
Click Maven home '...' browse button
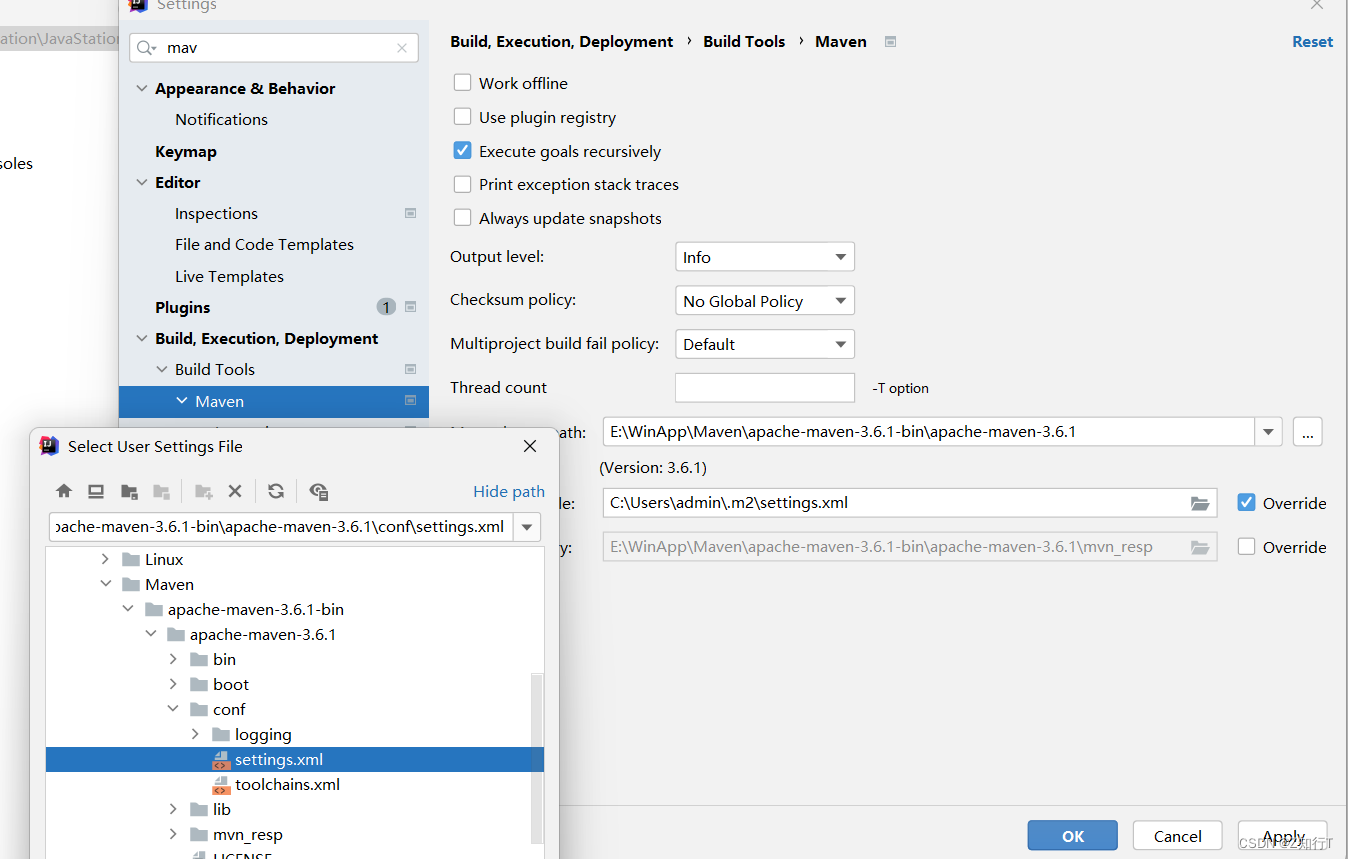click(1308, 432)
